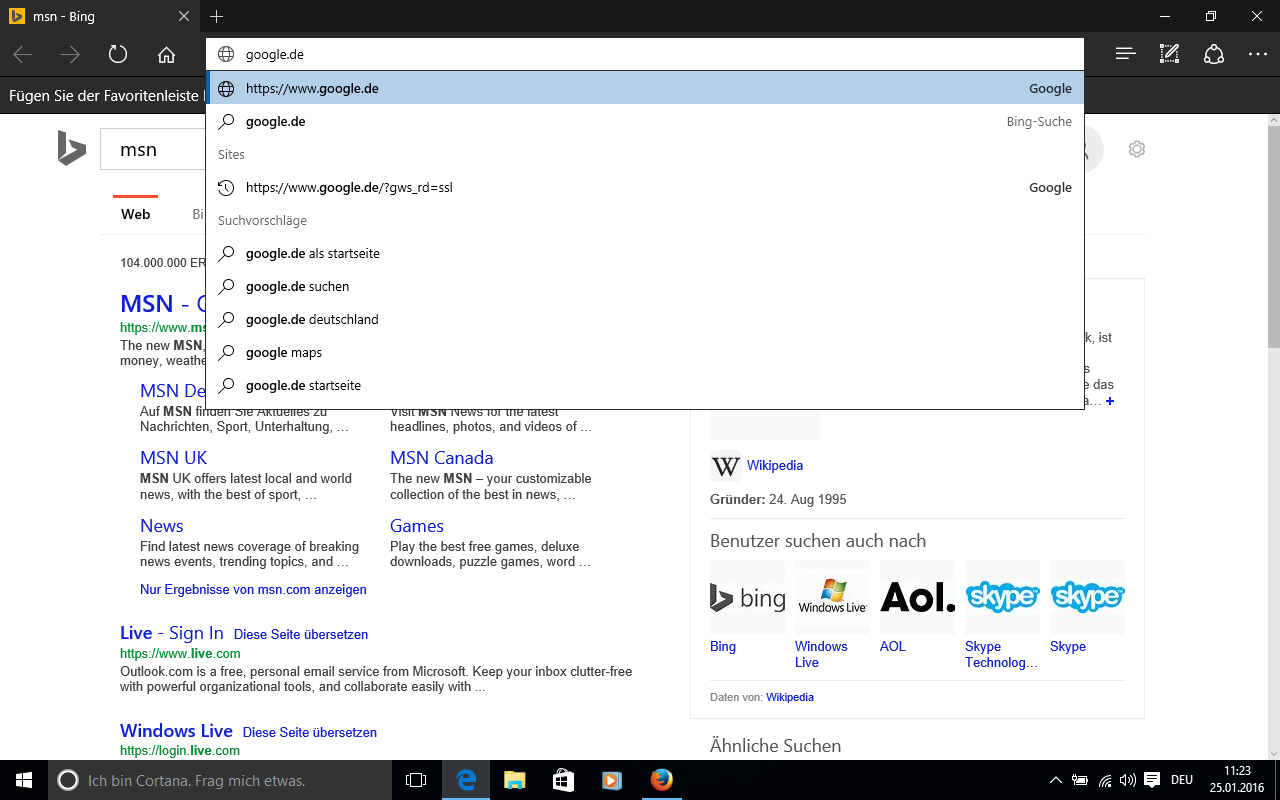1280x800 pixels.
Task: Open the media player taskbar icon
Action: pyautogui.click(x=612, y=780)
